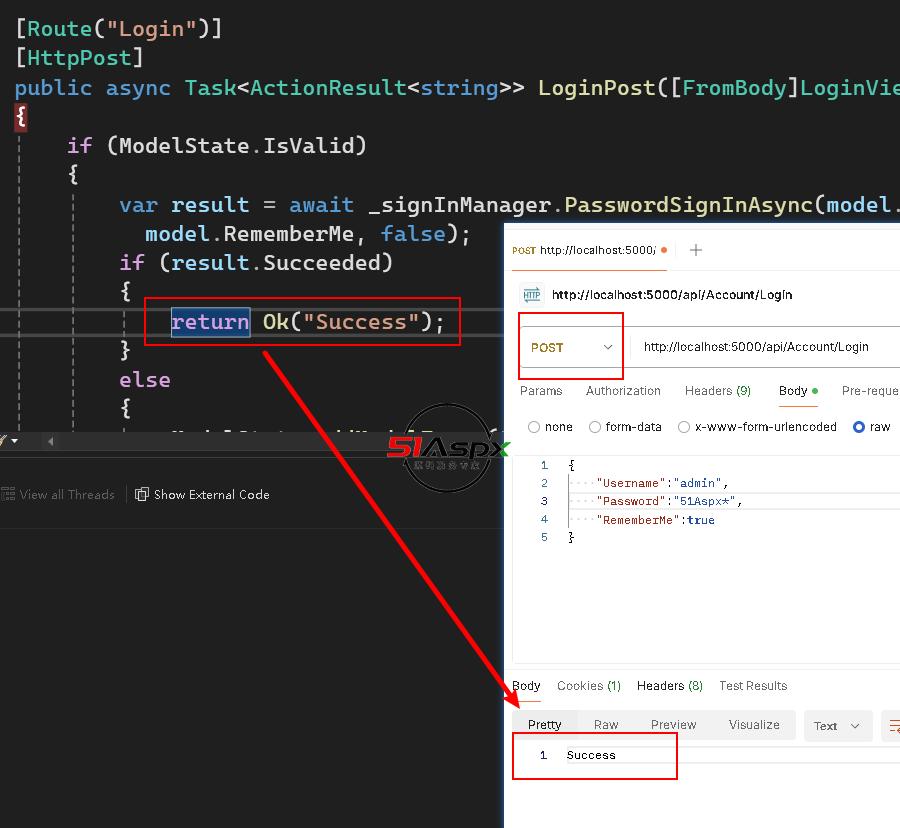Click the return keyword in code
The image size is (900, 828).
click(x=210, y=322)
